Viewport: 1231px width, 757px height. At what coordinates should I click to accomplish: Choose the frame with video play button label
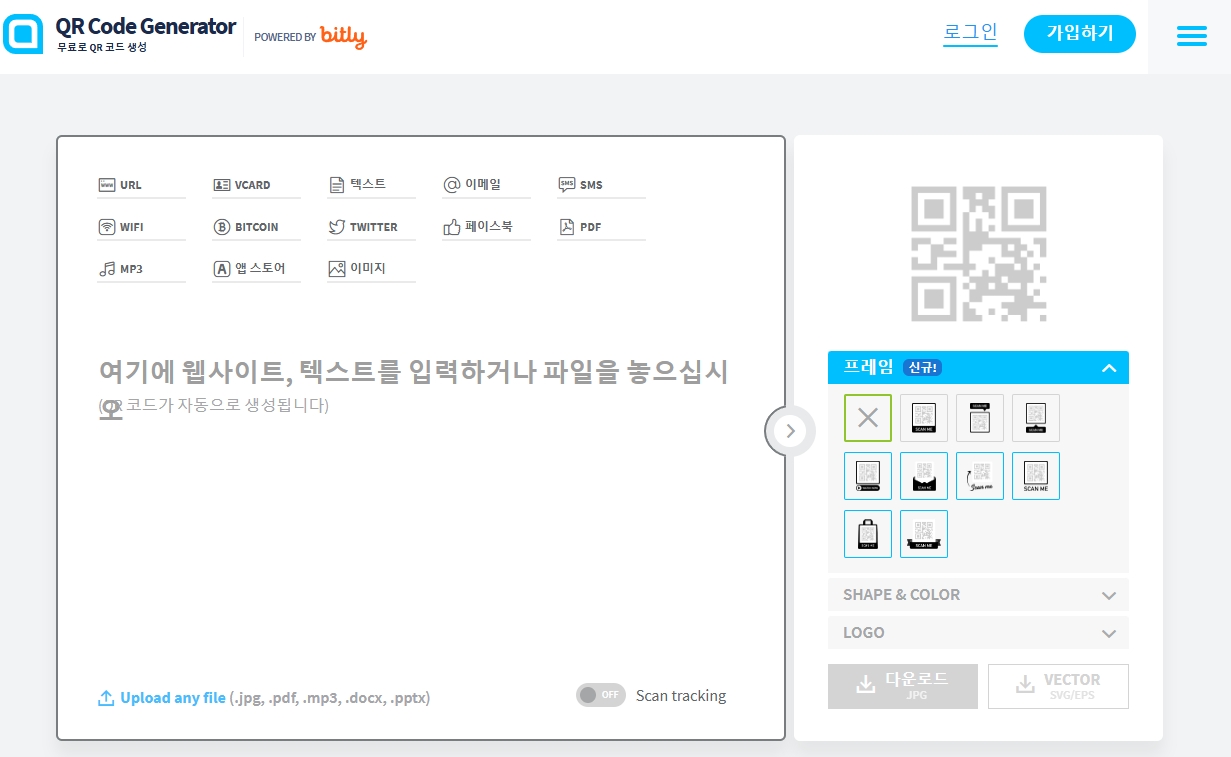[x=868, y=476]
